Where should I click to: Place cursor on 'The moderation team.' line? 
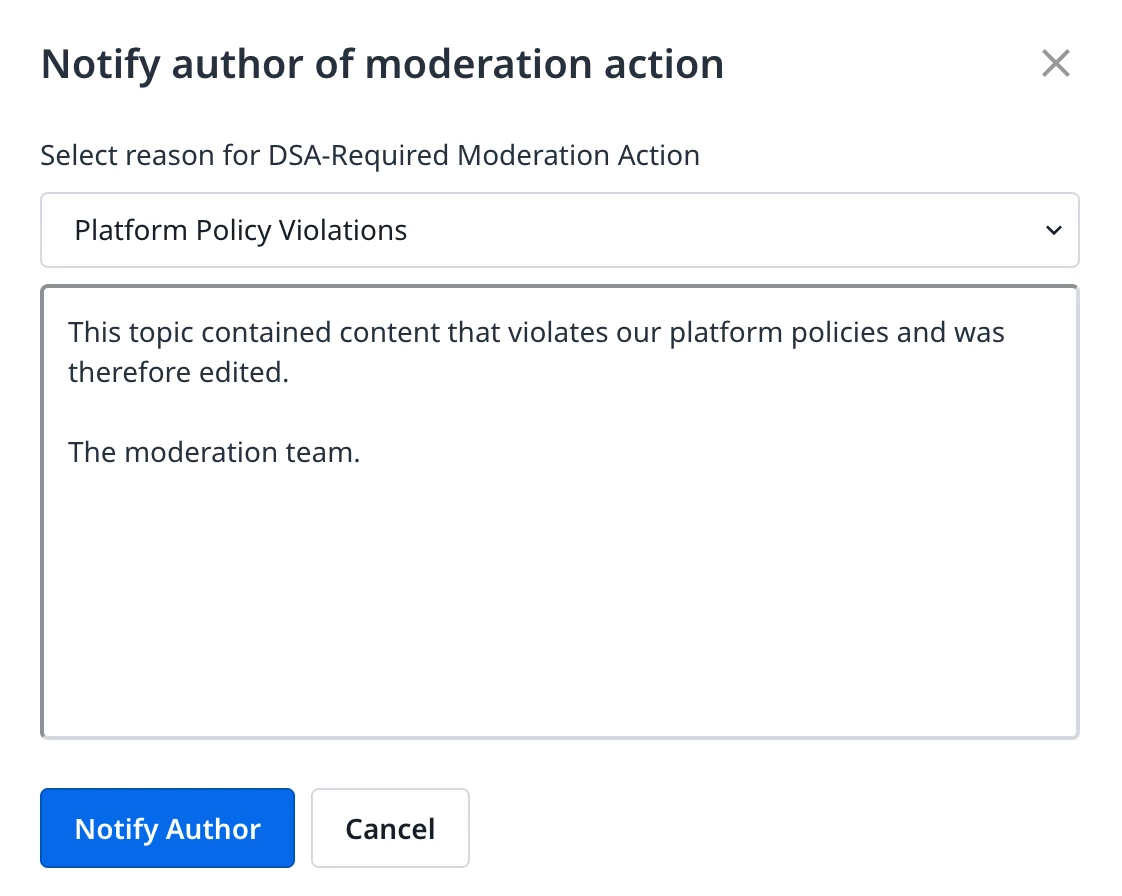tap(214, 452)
